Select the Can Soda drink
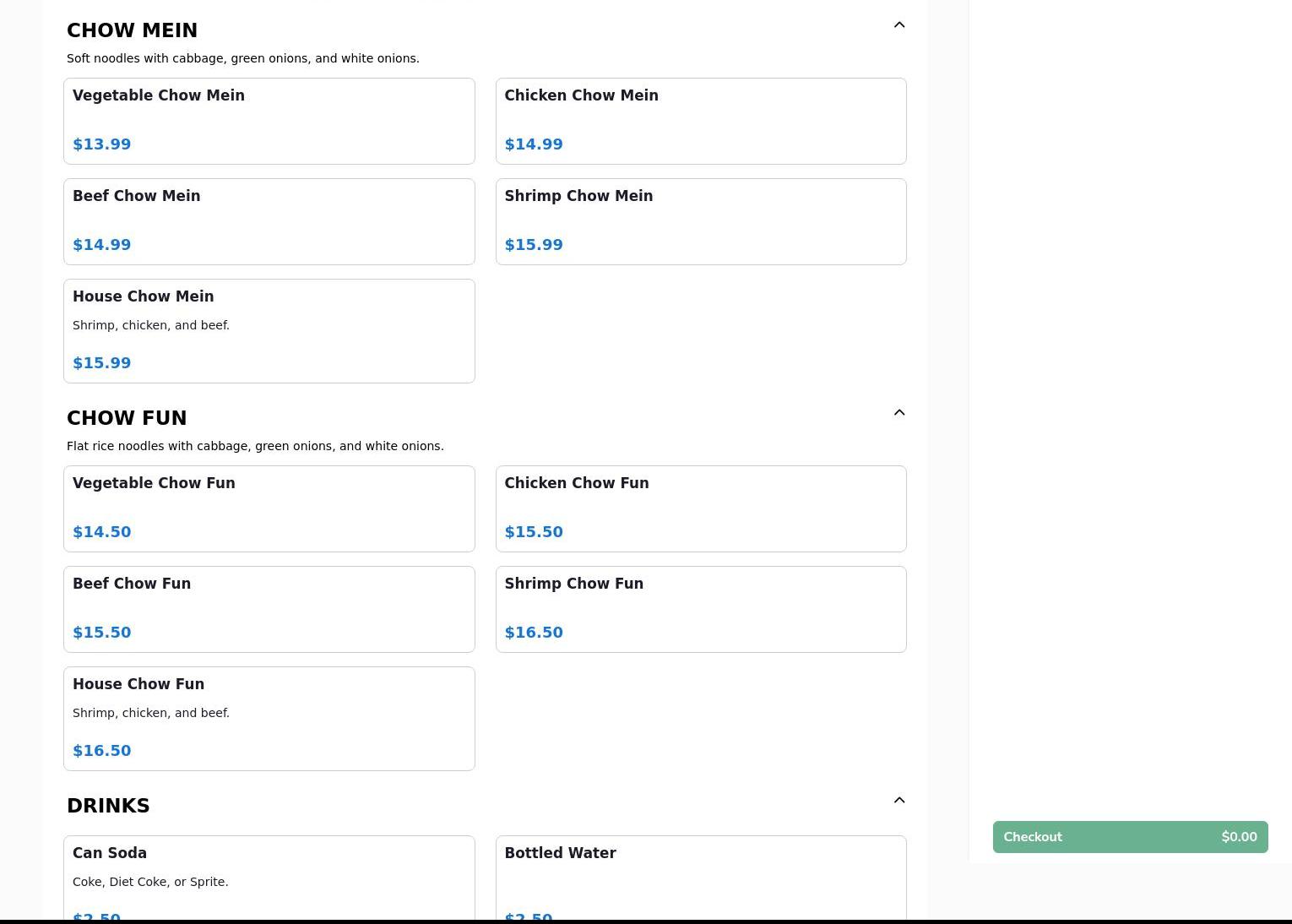Image resolution: width=1292 pixels, height=924 pixels. [269, 878]
